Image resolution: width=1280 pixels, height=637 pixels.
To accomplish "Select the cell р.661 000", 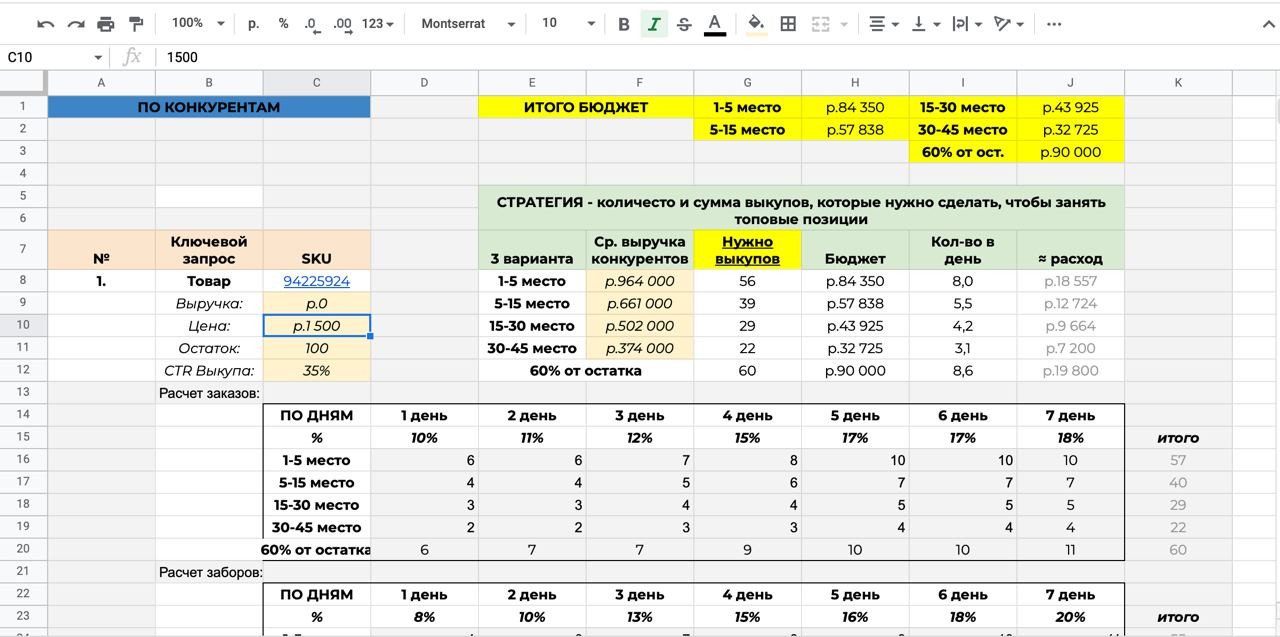I will [640, 303].
